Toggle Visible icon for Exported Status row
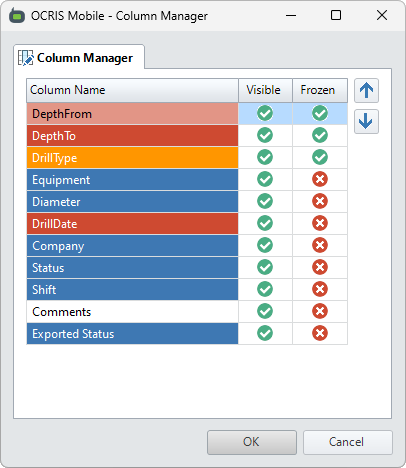Screen dimensions: 406x468 tap(265, 333)
